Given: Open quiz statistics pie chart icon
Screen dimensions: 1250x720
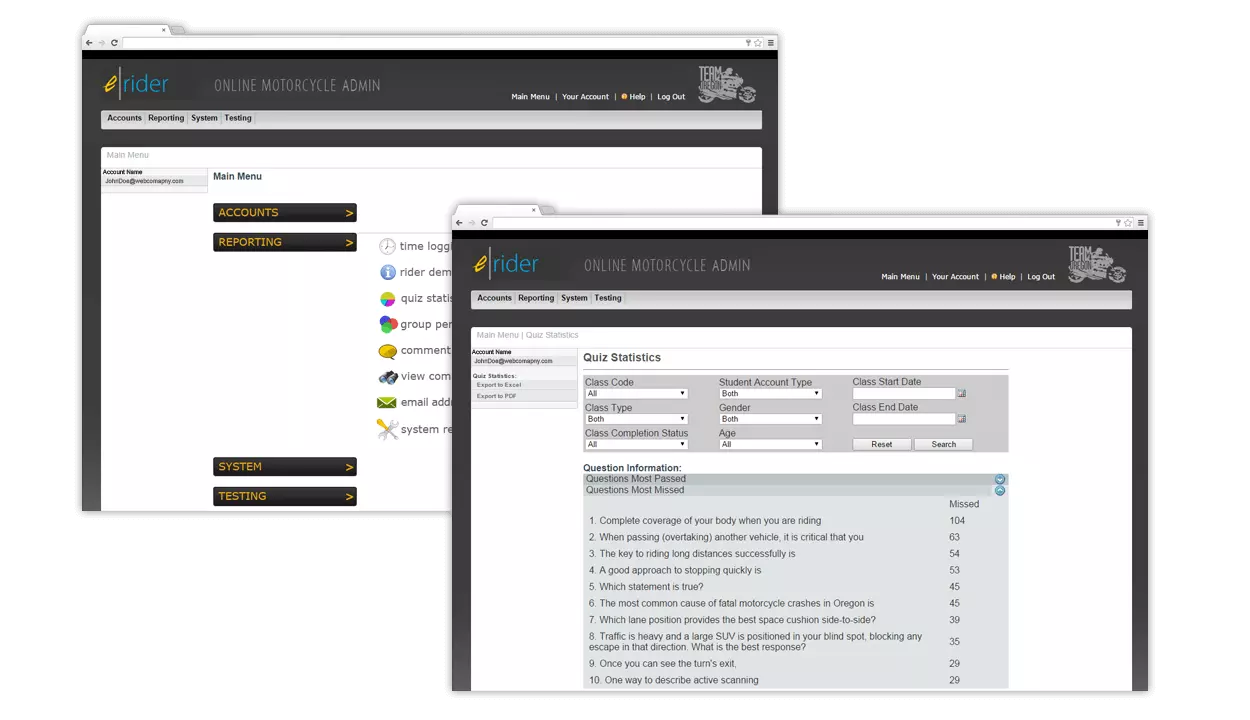Looking at the screenshot, I should [387, 298].
